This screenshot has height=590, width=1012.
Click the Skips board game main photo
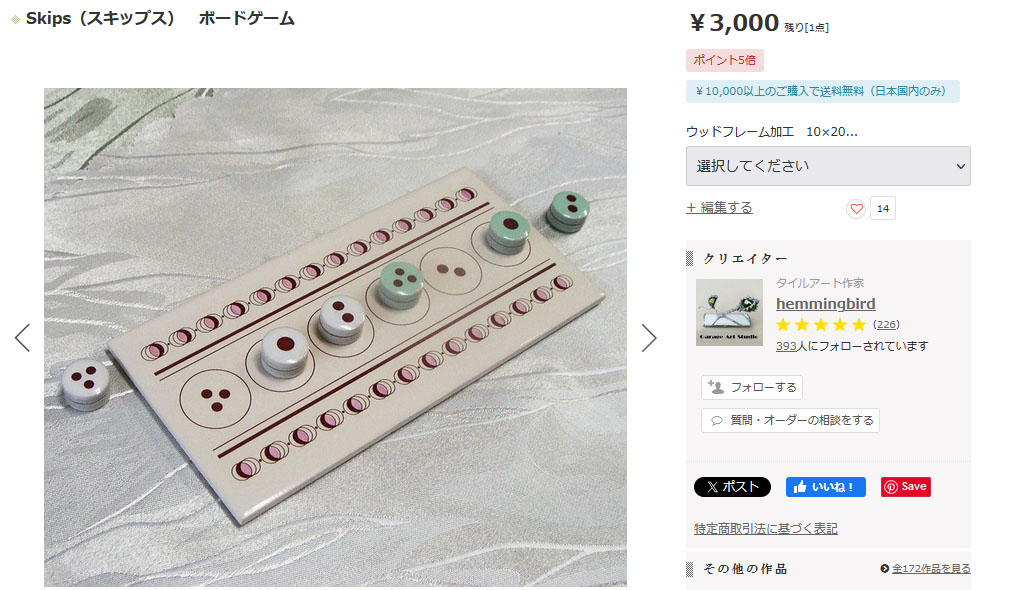[x=335, y=338]
